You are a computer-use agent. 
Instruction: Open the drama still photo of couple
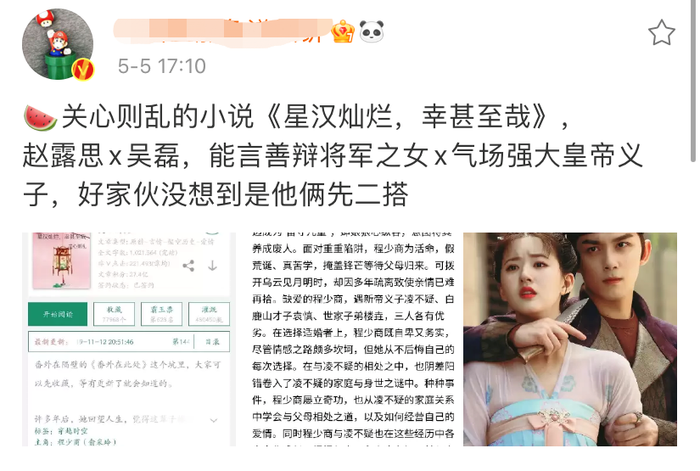click(x=570, y=339)
